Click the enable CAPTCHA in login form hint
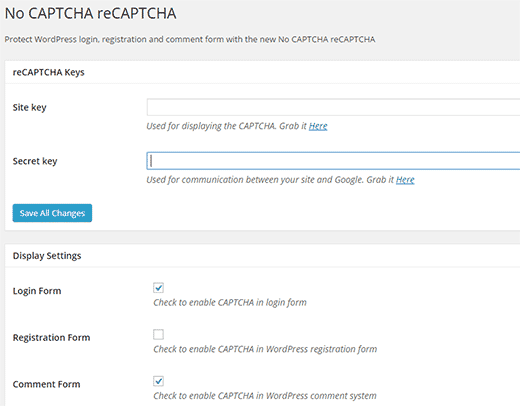520x406 pixels. tap(230, 302)
